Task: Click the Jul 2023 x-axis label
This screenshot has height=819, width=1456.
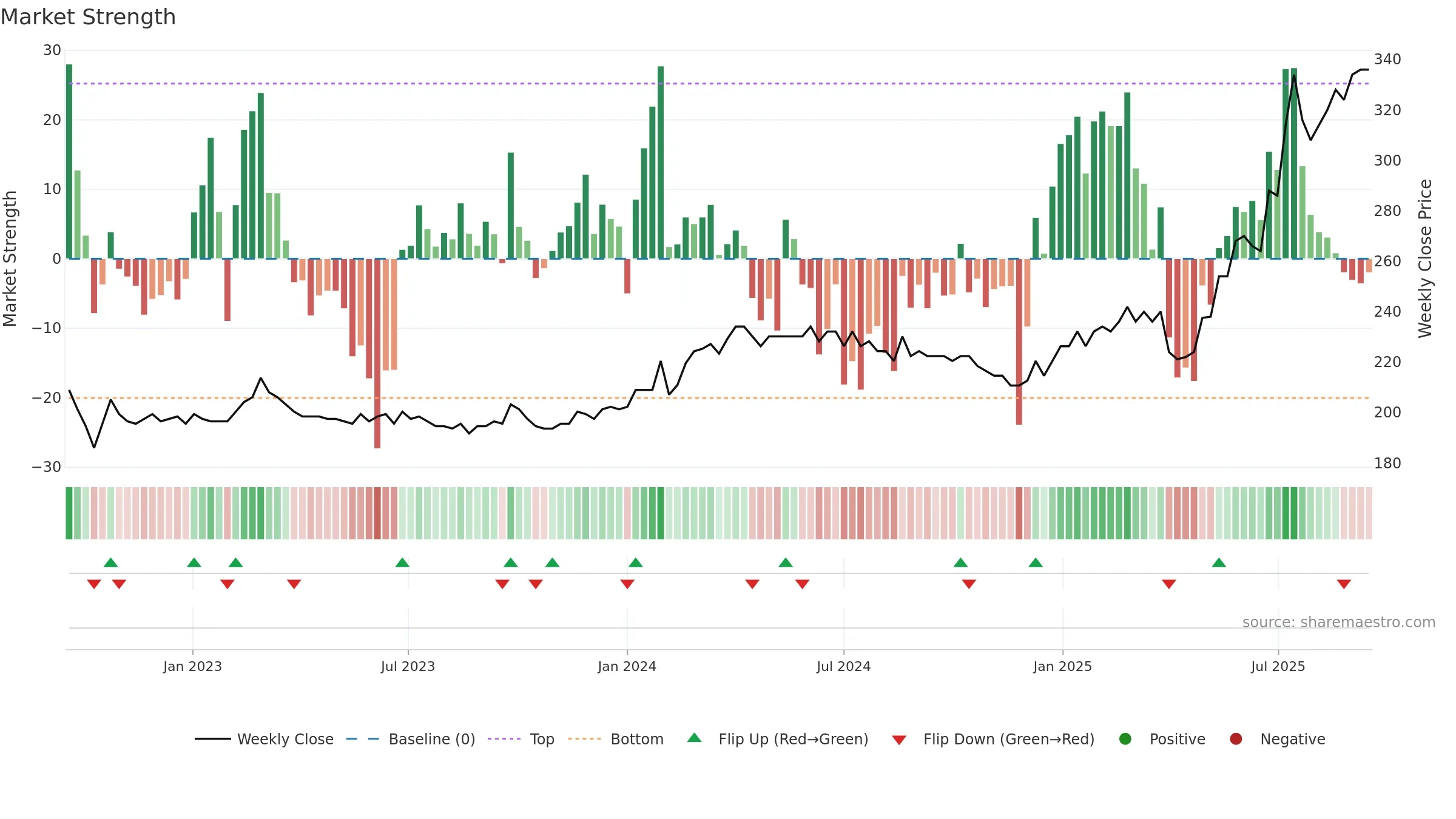Action: coord(408,666)
